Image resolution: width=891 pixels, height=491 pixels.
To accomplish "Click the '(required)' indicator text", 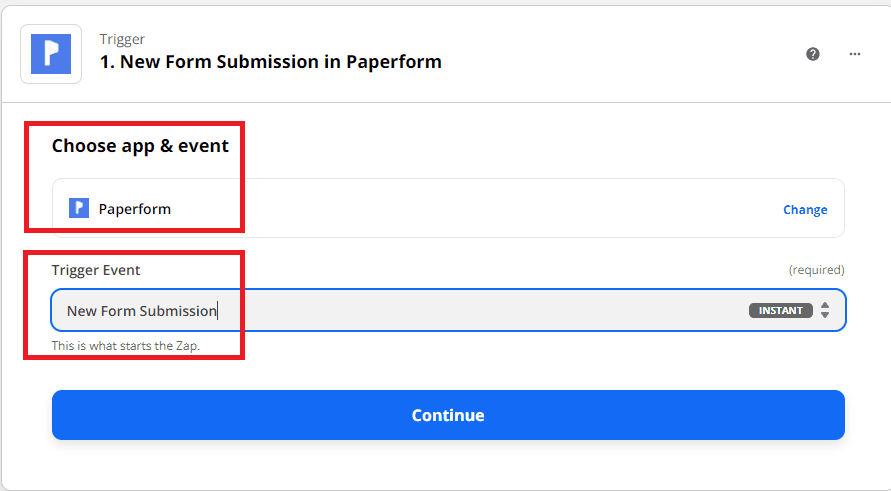I will point(816,270).
